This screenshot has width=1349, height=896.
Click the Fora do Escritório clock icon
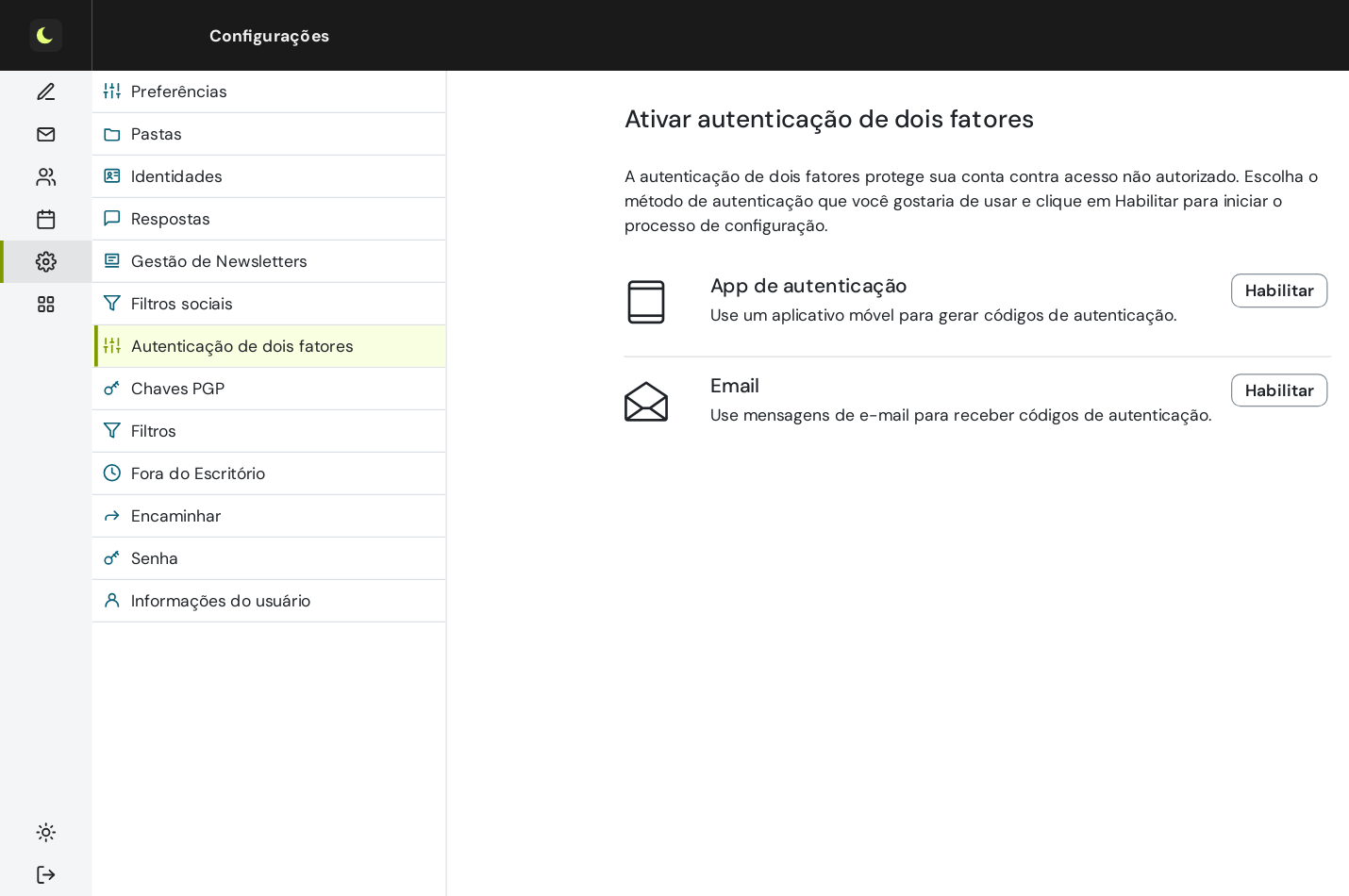pyautogui.click(x=112, y=473)
